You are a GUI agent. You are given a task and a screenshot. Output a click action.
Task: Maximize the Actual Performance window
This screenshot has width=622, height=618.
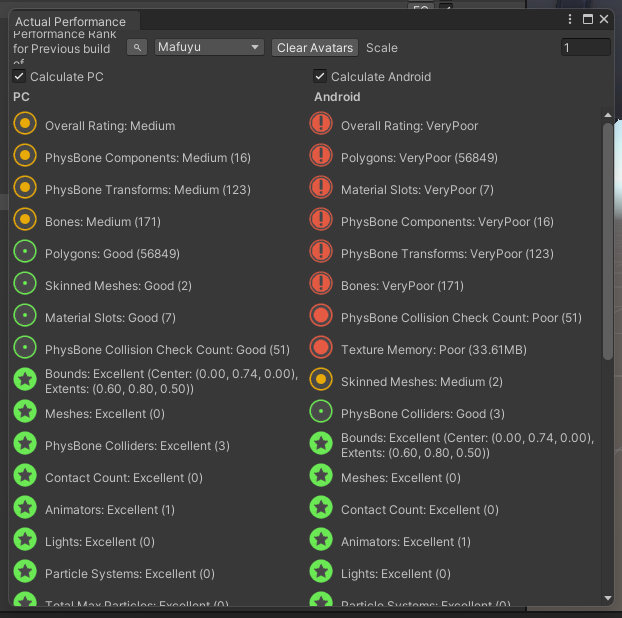[x=587, y=19]
